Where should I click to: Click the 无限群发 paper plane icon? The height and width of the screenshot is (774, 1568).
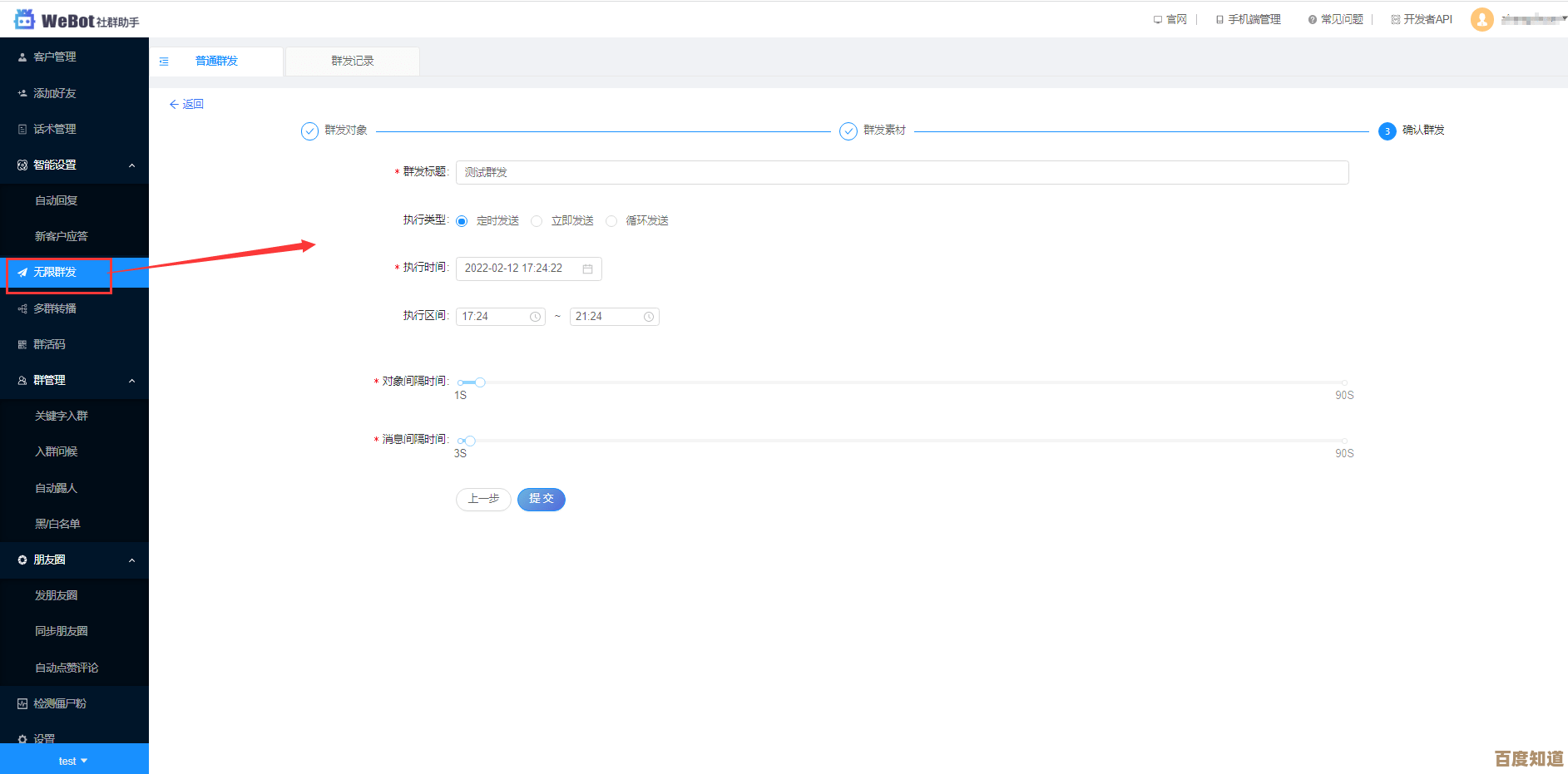22,273
